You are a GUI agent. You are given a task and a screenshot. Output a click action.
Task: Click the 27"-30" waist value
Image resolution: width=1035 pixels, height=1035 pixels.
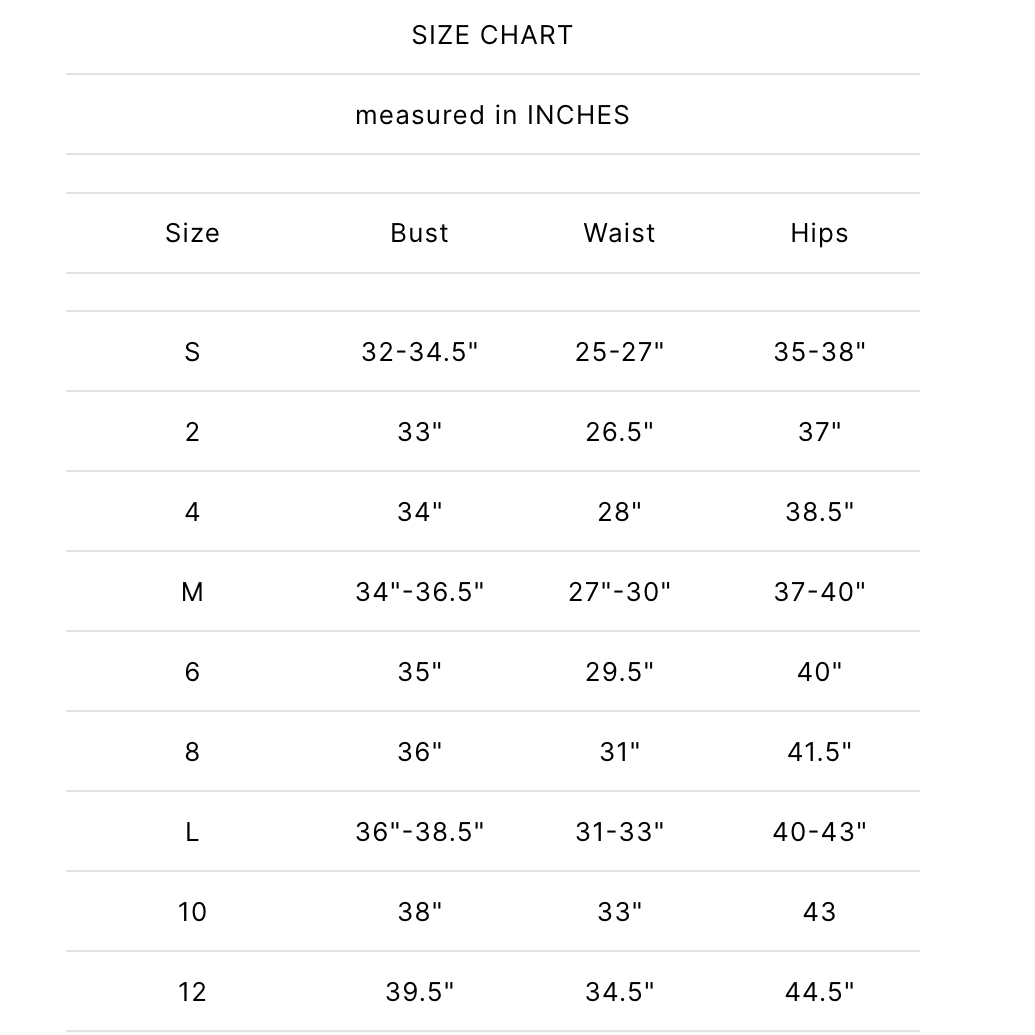point(619,591)
